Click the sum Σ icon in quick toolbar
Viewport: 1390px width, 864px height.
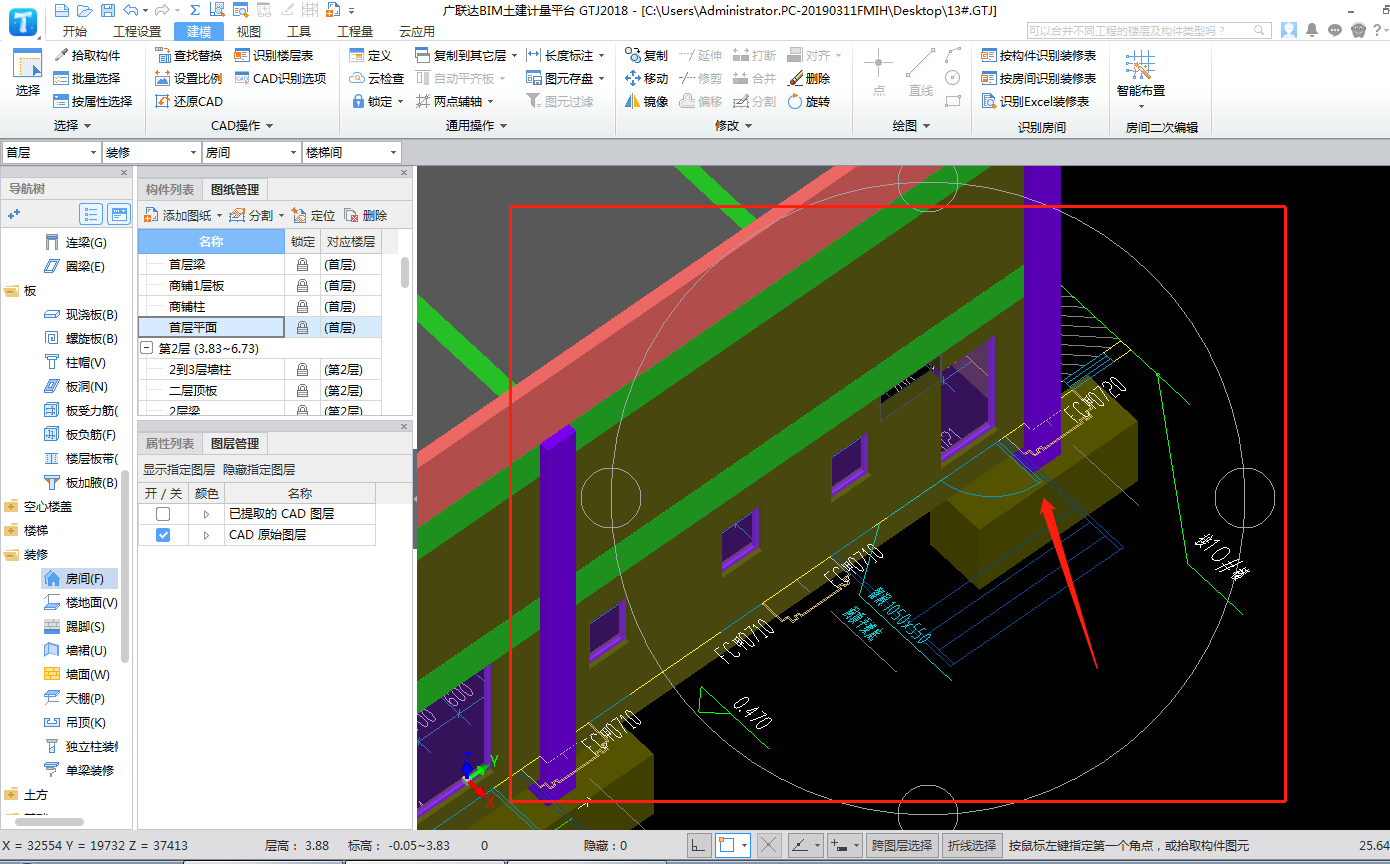[x=194, y=11]
